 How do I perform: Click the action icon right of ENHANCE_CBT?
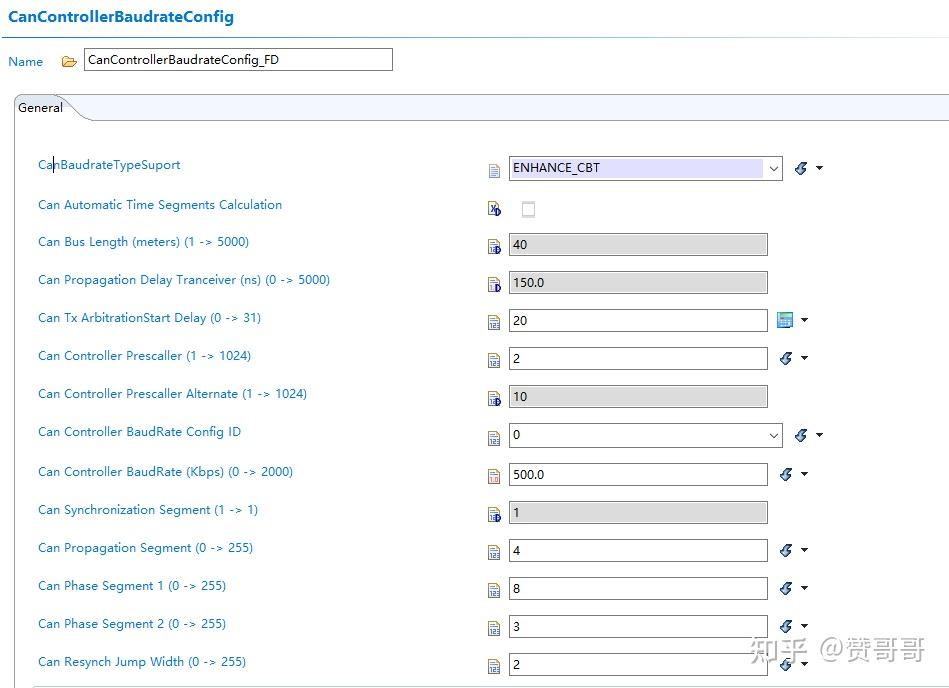[x=801, y=168]
